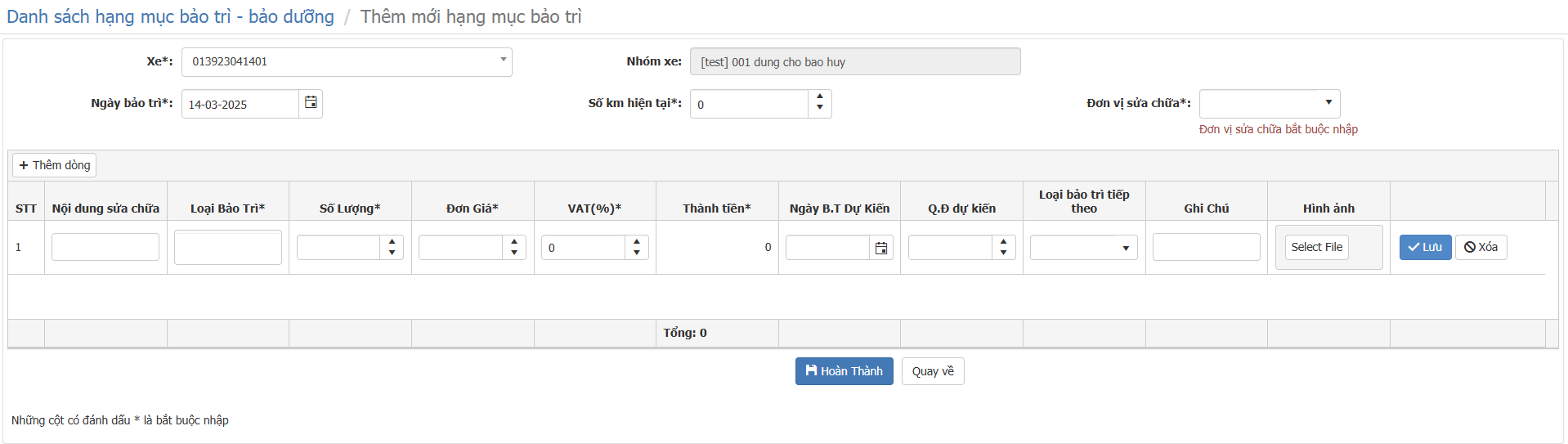Focus the Nội dung sửa chữa field
Viewport: 1568px width, 444px height.
pos(105,247)
